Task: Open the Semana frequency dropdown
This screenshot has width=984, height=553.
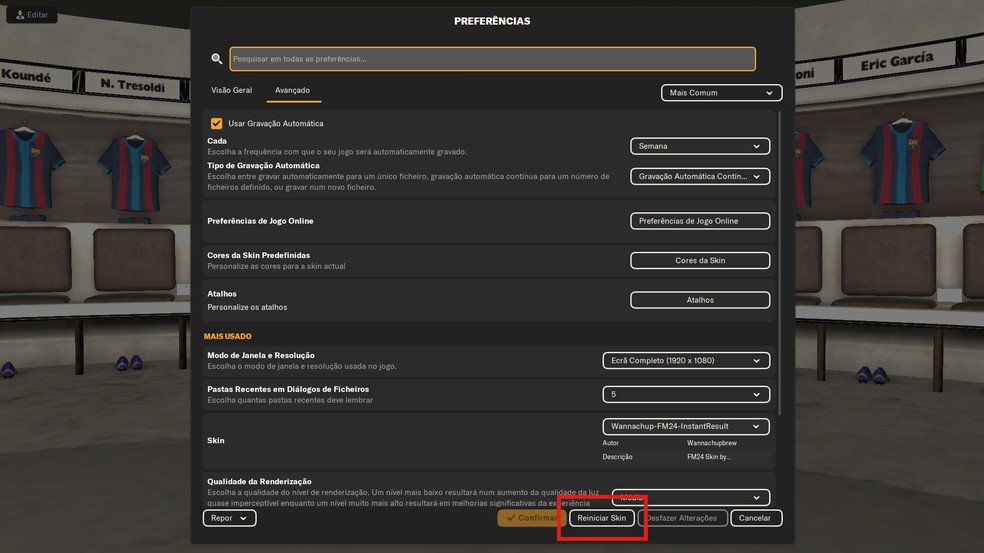Action: click(x=700, y=146)
